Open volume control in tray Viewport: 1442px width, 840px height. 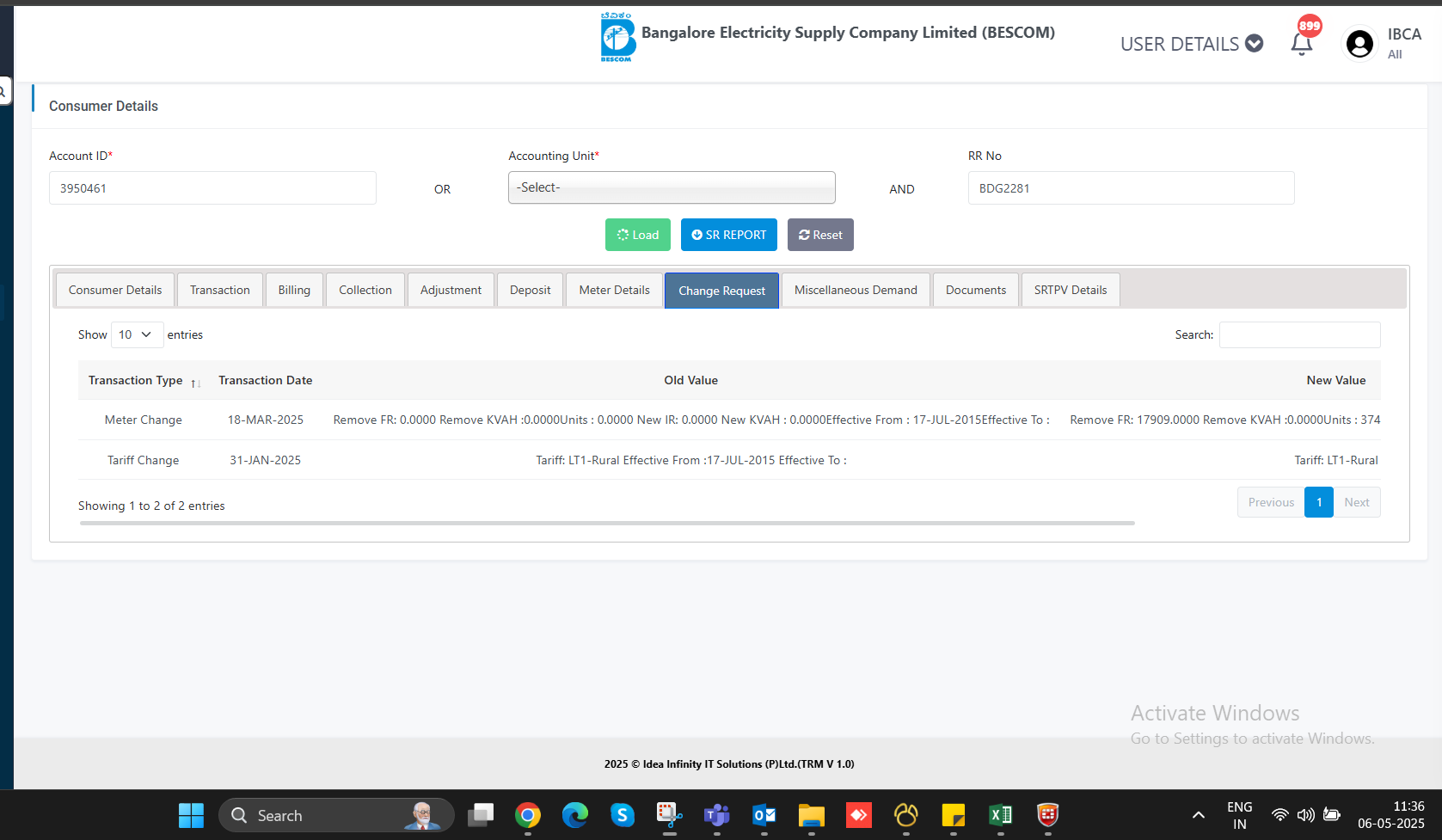click(x=1306, y=815)
